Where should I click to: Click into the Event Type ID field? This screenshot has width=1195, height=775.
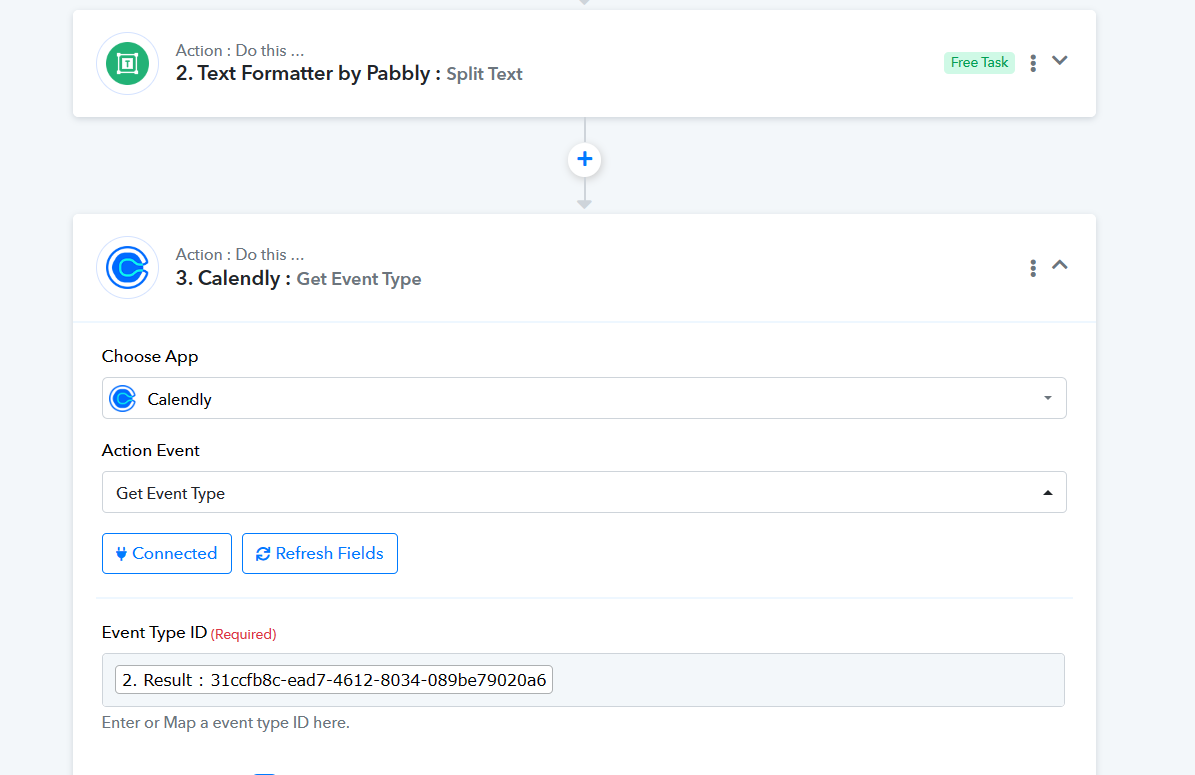(583, 680)
